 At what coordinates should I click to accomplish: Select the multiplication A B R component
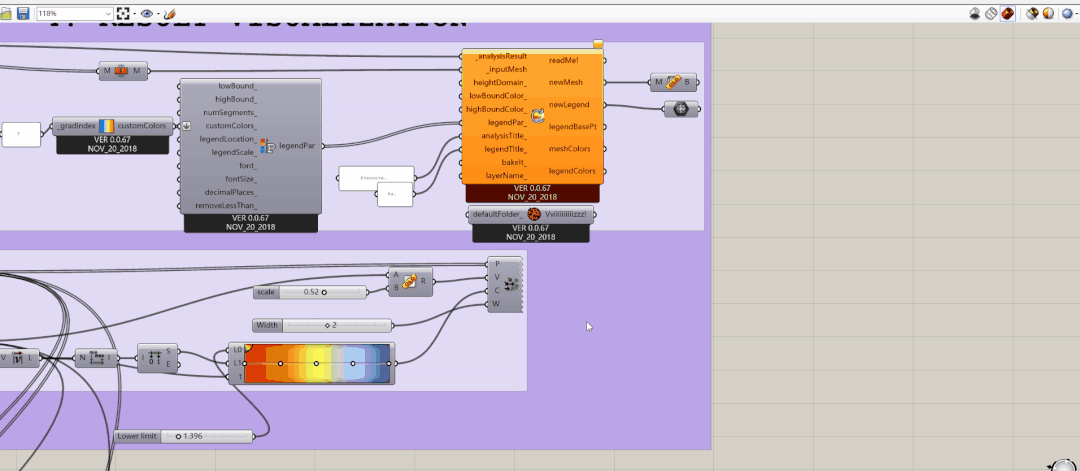click(x=411, y=282)
